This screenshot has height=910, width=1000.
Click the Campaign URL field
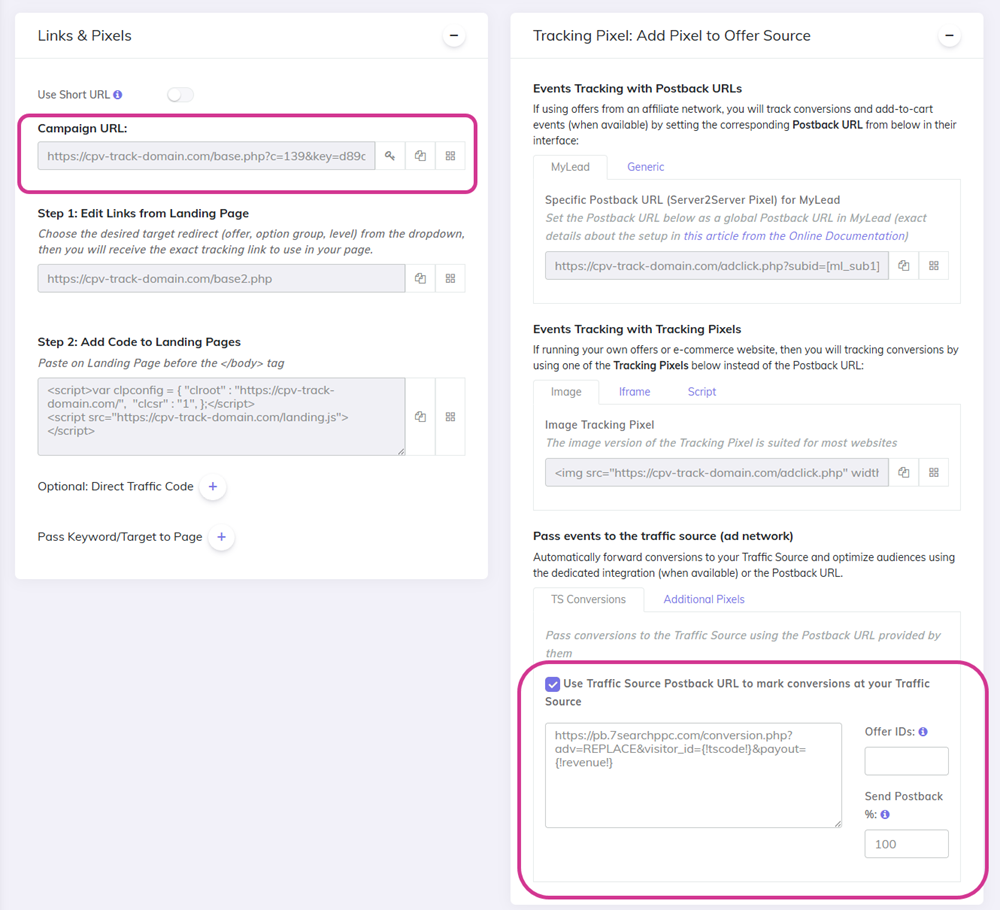click(206, 156)
